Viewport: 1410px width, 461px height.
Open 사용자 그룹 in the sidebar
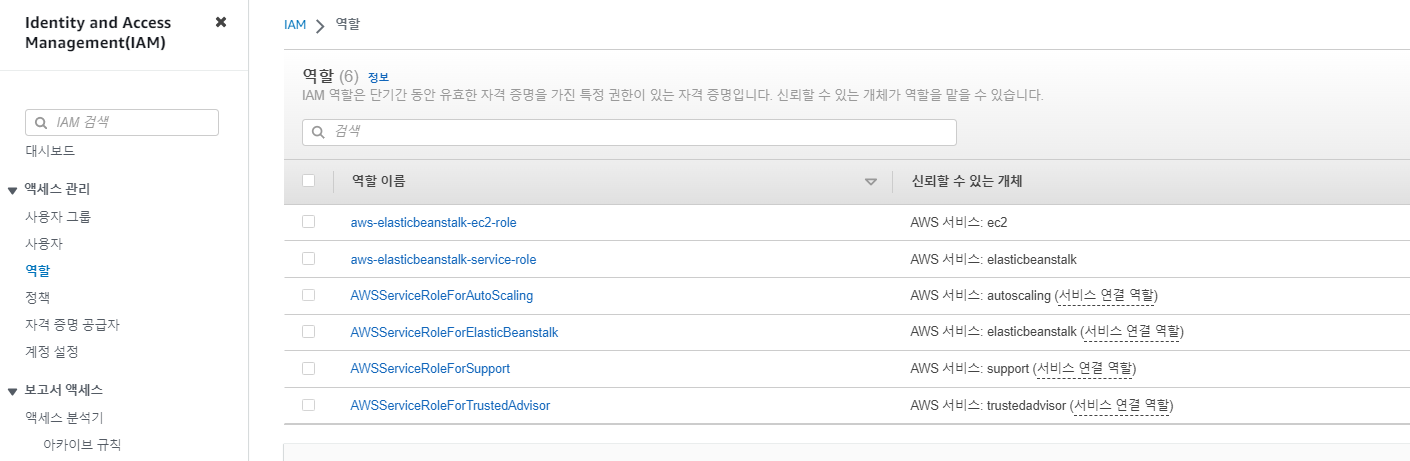[x=58, y=216]
